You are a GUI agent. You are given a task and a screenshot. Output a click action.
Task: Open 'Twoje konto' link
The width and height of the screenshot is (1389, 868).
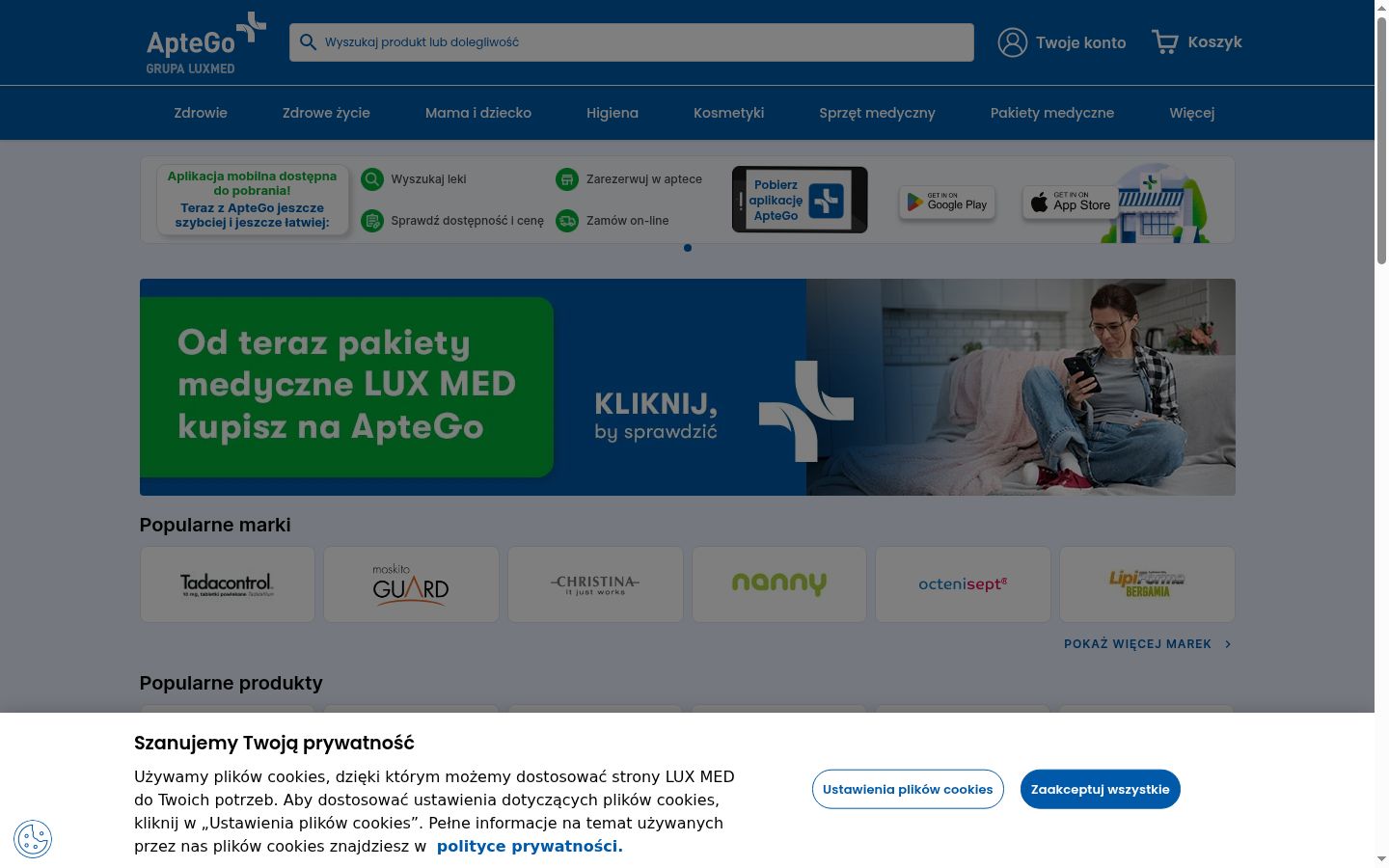coord(1062,42)
